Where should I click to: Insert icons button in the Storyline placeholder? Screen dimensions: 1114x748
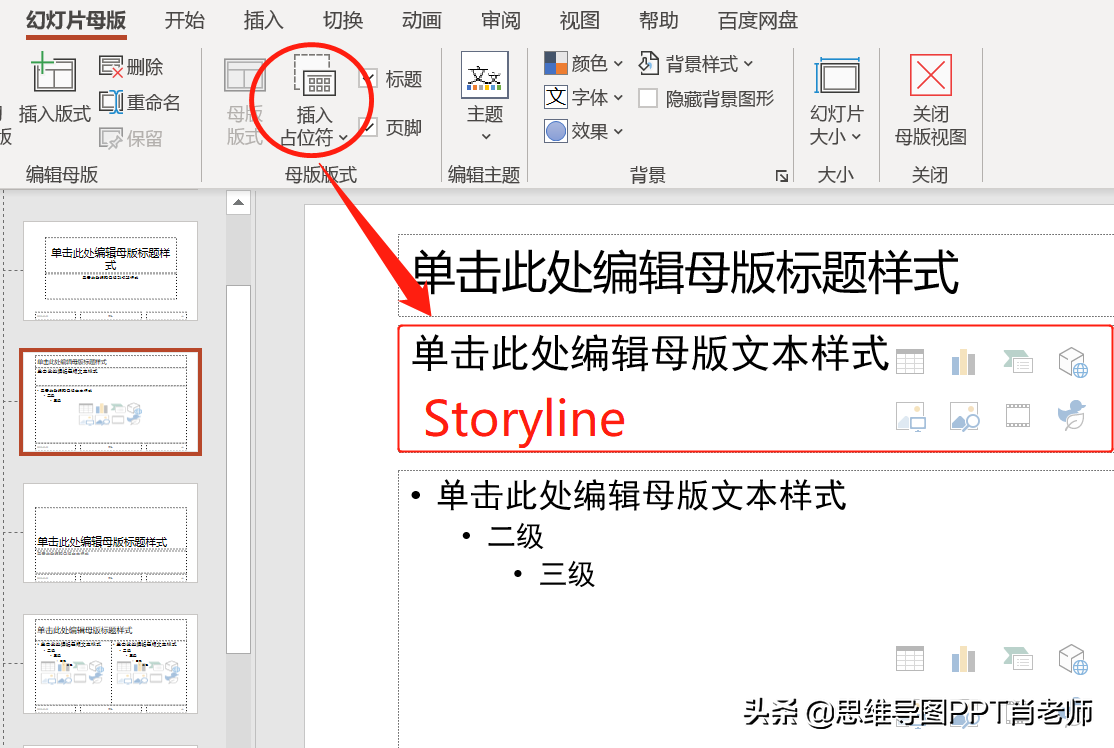pyautogui.click(x=1072, y=414)
